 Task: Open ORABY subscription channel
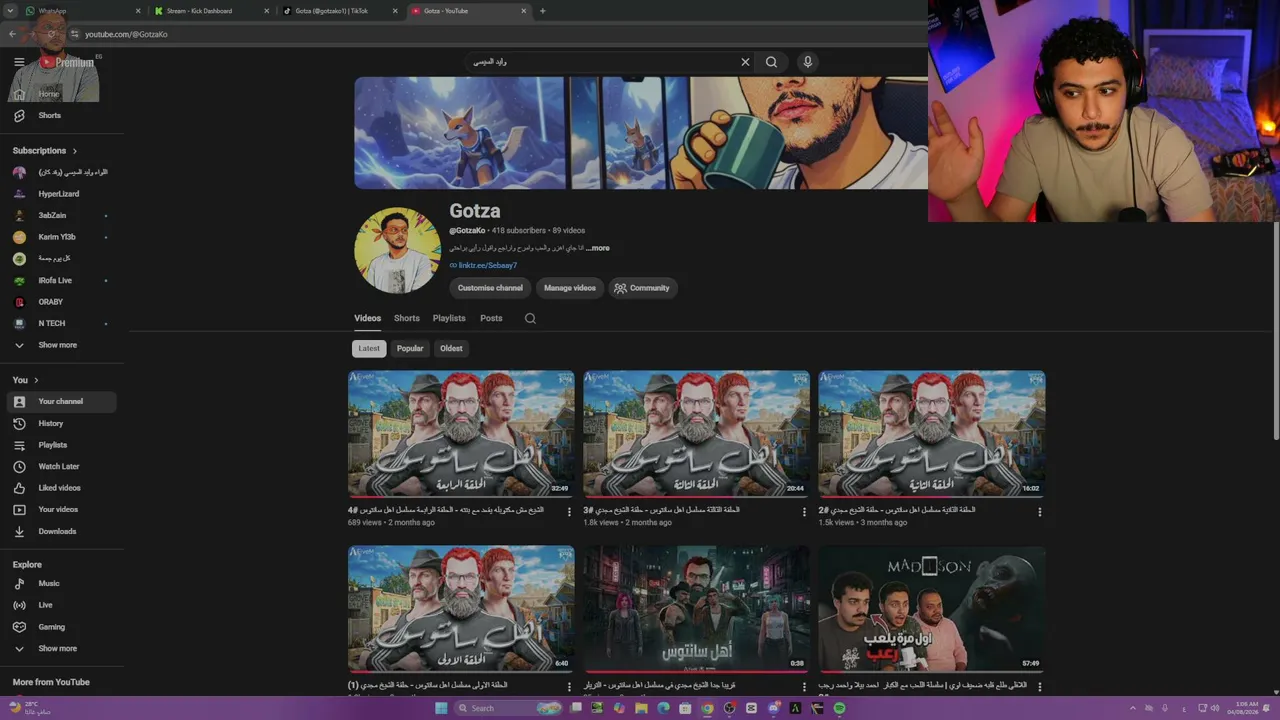62,302
